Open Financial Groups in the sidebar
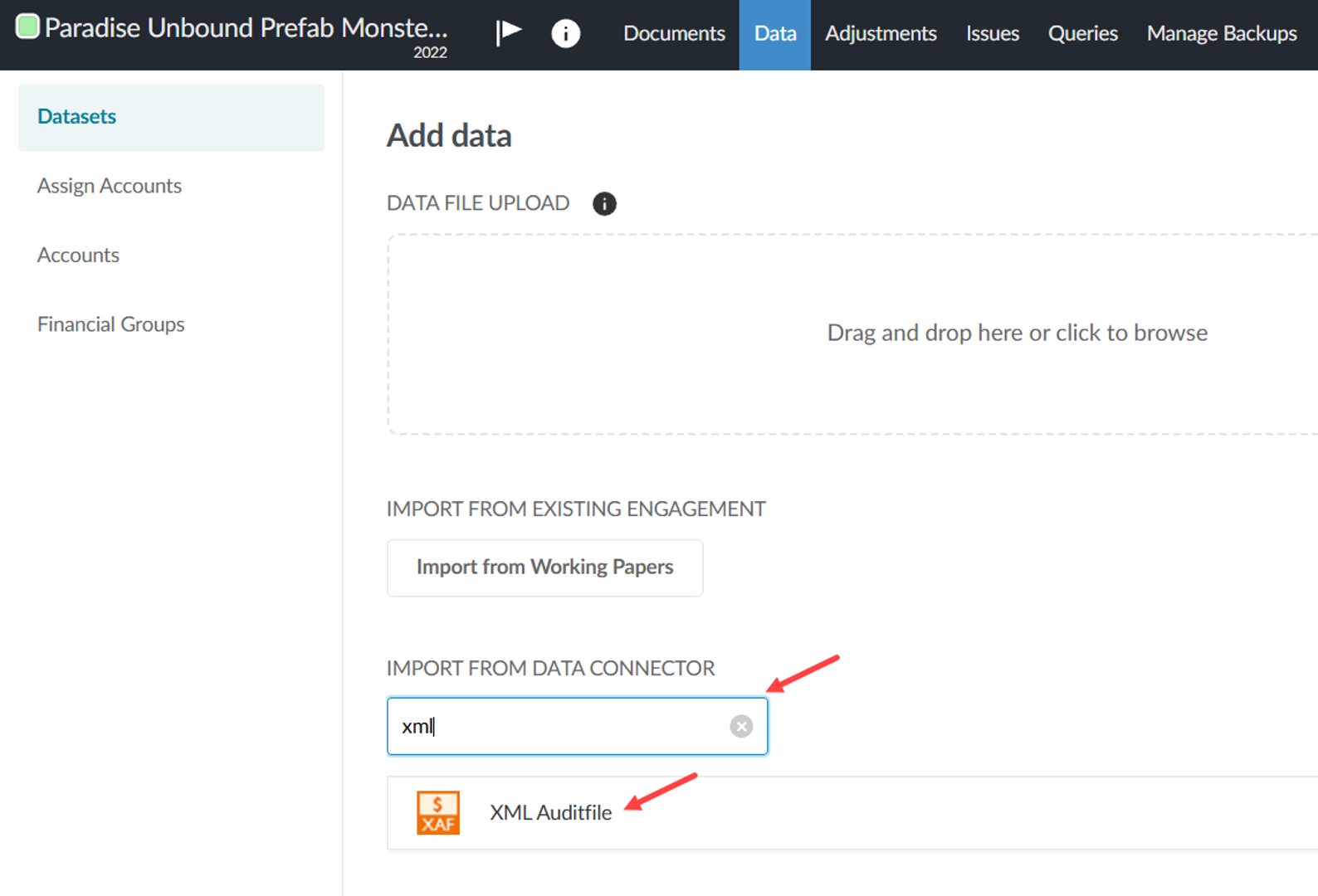The image size is (1318, 896). pos(111,324)
